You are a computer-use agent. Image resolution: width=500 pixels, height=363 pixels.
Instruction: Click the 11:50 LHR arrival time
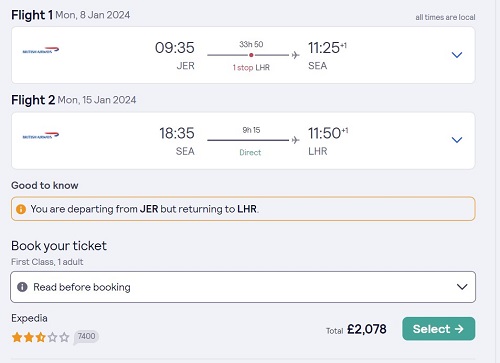pos(328,141)
